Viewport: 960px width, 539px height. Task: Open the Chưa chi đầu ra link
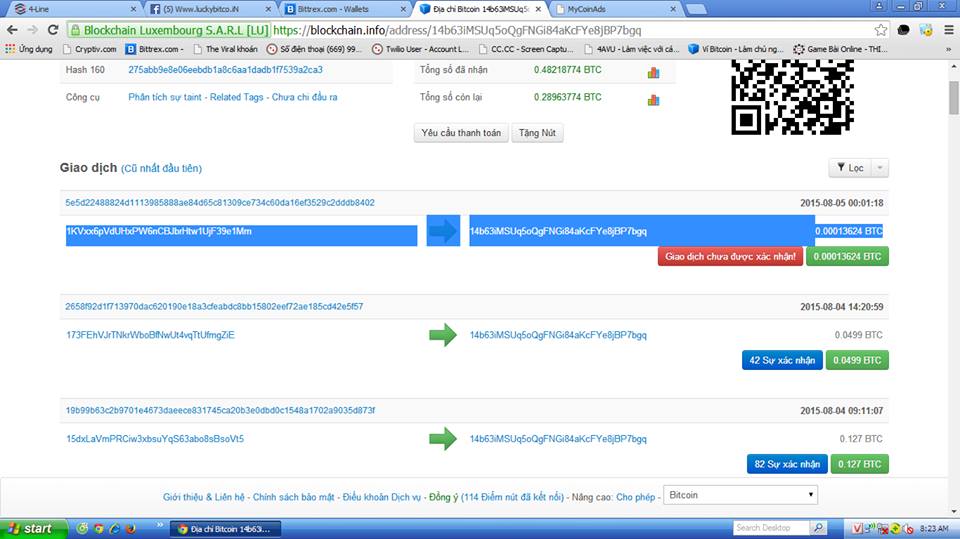pyautogui.click(x=304, y=97)
